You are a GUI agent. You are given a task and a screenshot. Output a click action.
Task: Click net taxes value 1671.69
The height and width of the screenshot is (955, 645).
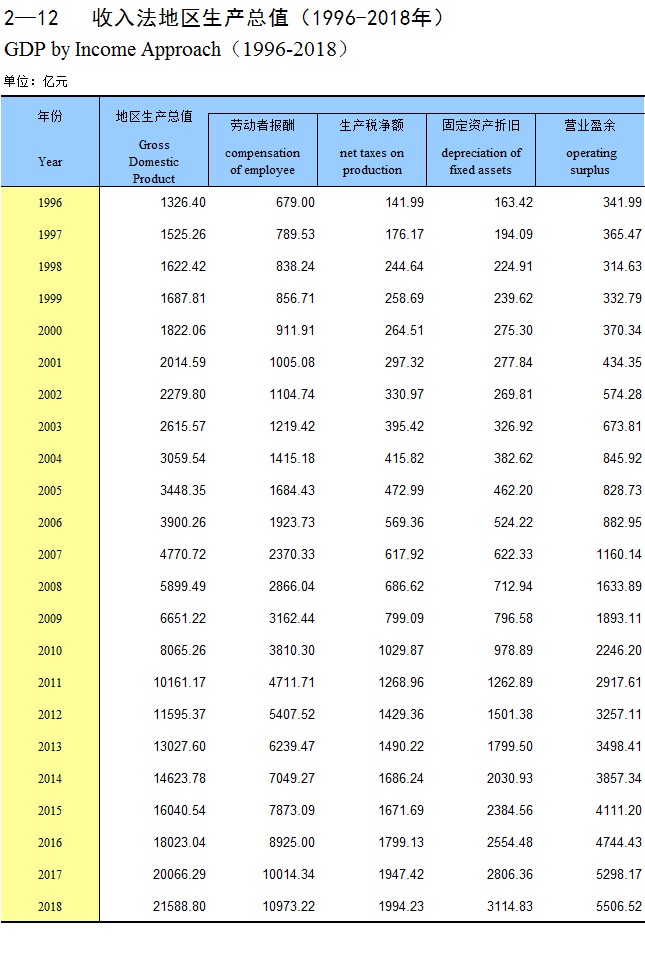(401, 810)
